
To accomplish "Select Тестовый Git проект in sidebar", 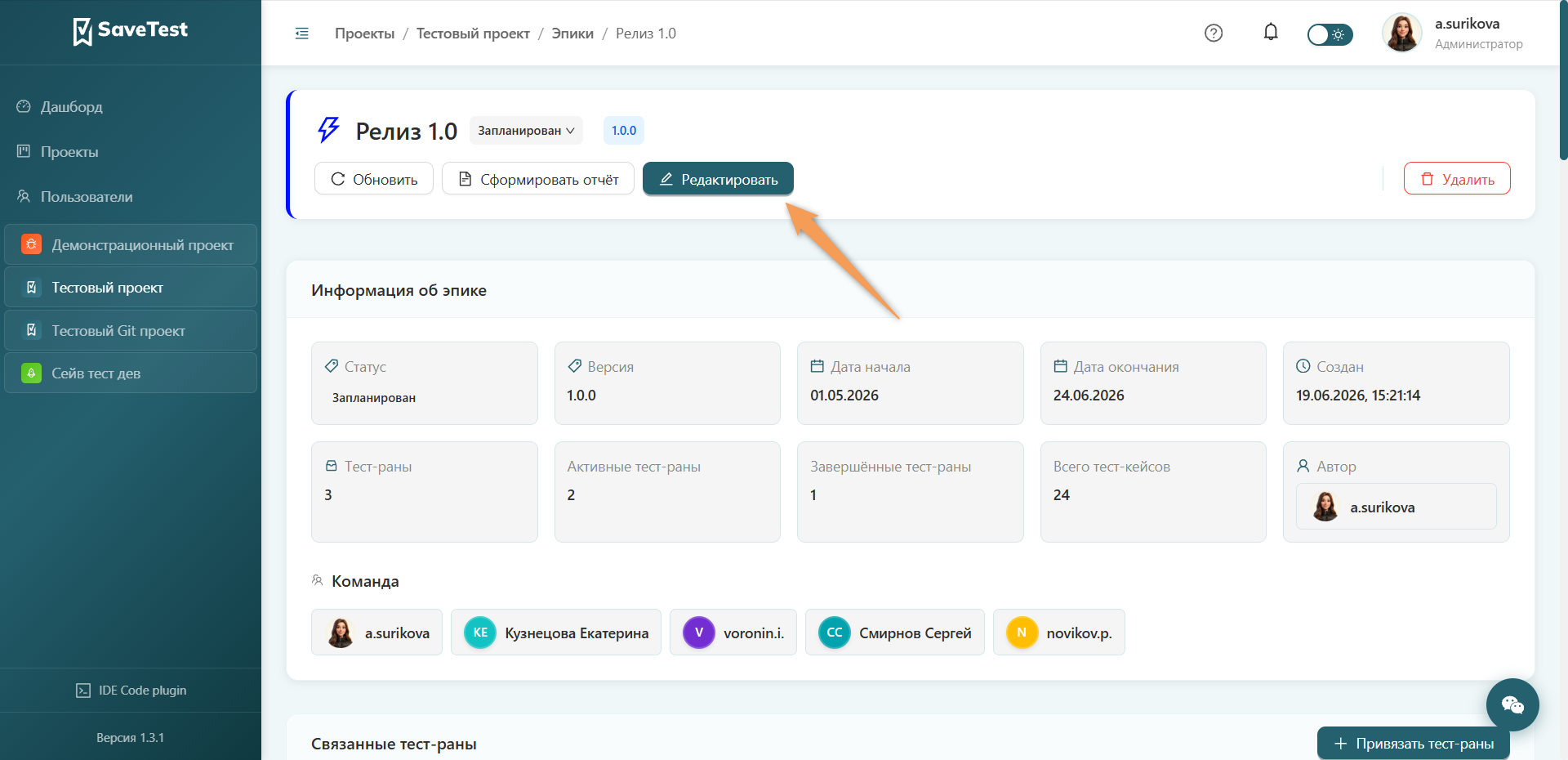I will (x=131, y=330).
